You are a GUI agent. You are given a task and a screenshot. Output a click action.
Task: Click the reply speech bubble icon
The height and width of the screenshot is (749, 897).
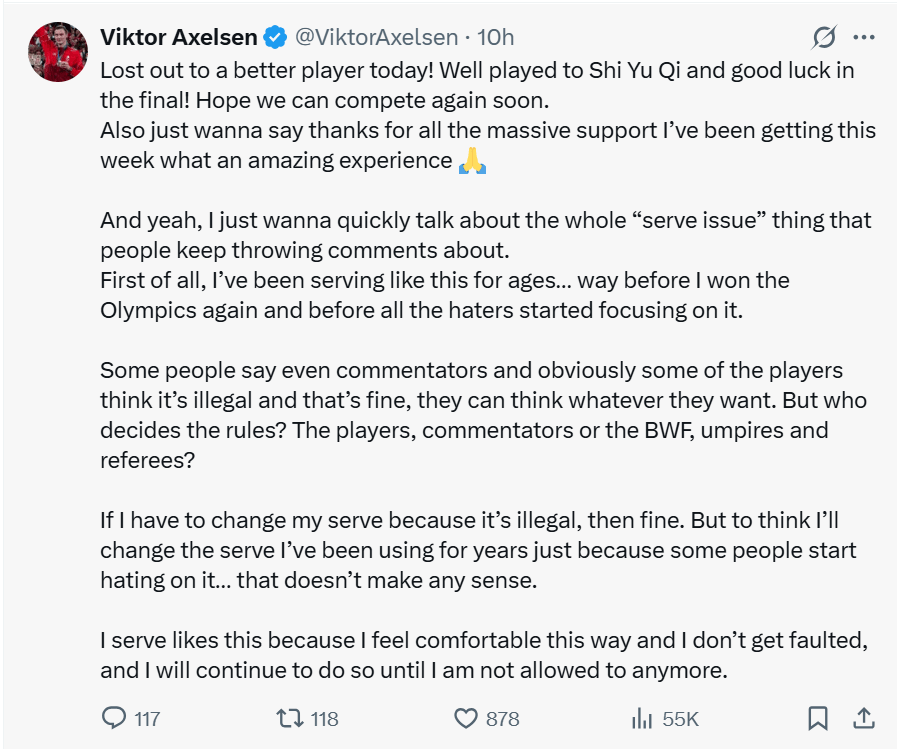(x=115, y=718)
